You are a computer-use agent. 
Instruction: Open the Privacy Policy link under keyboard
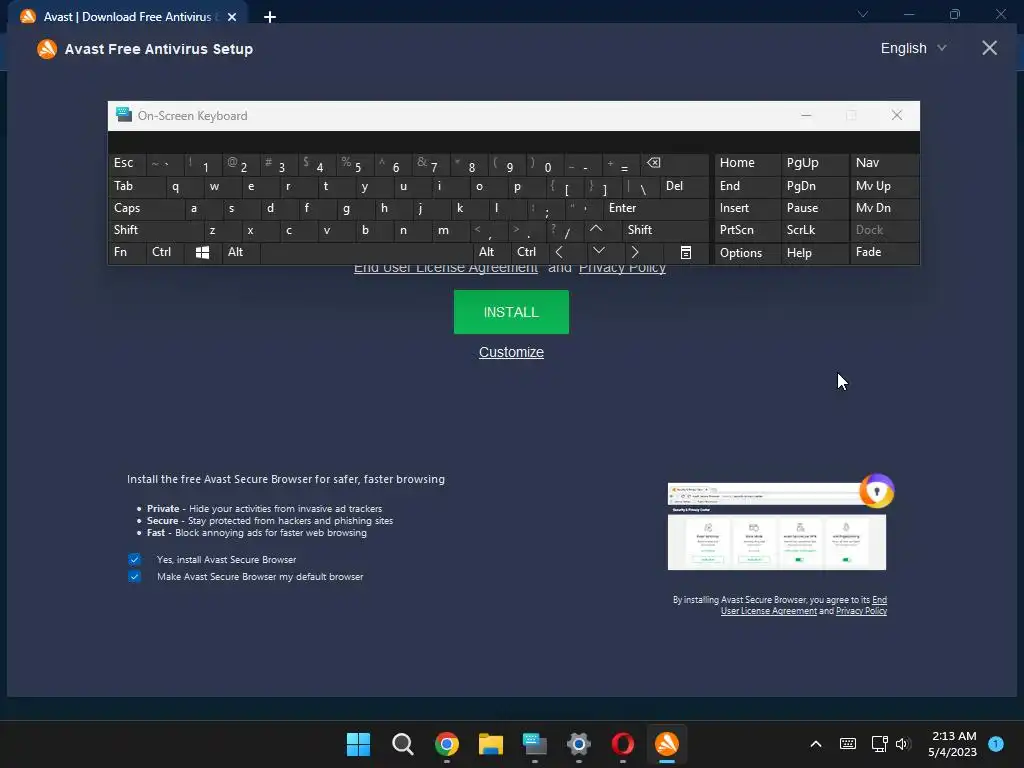coord(622,268)
